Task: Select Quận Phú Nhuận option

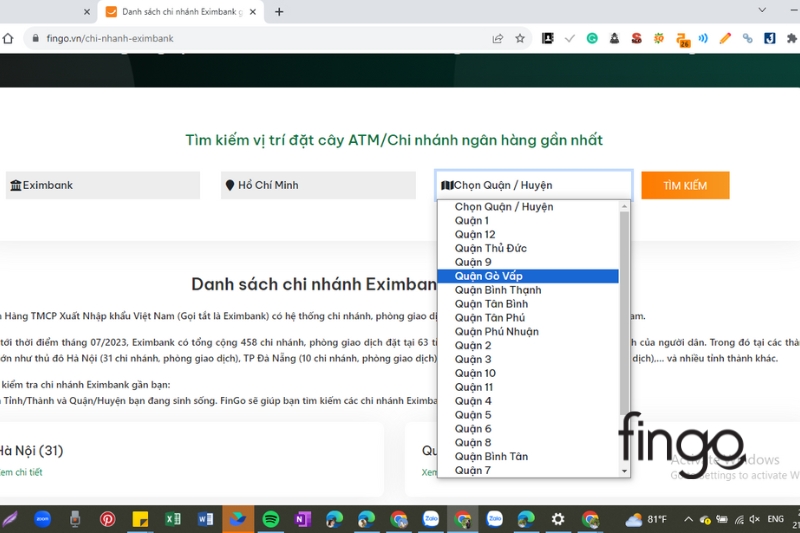Action: tap(528, 332)
